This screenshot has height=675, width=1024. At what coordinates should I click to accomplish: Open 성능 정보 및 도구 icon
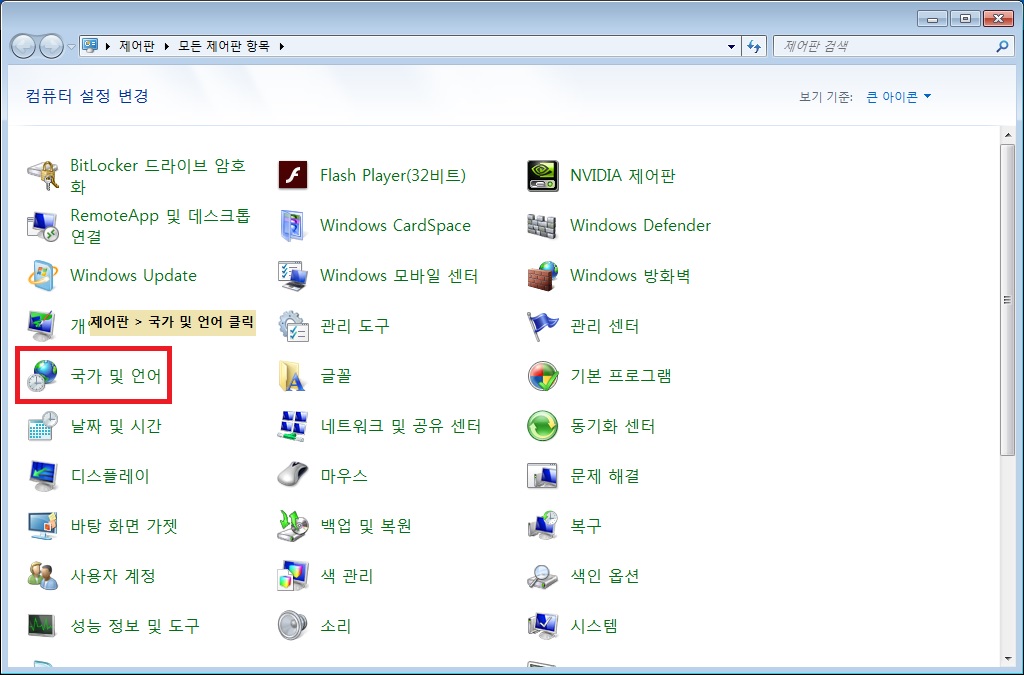pos(43,626)
